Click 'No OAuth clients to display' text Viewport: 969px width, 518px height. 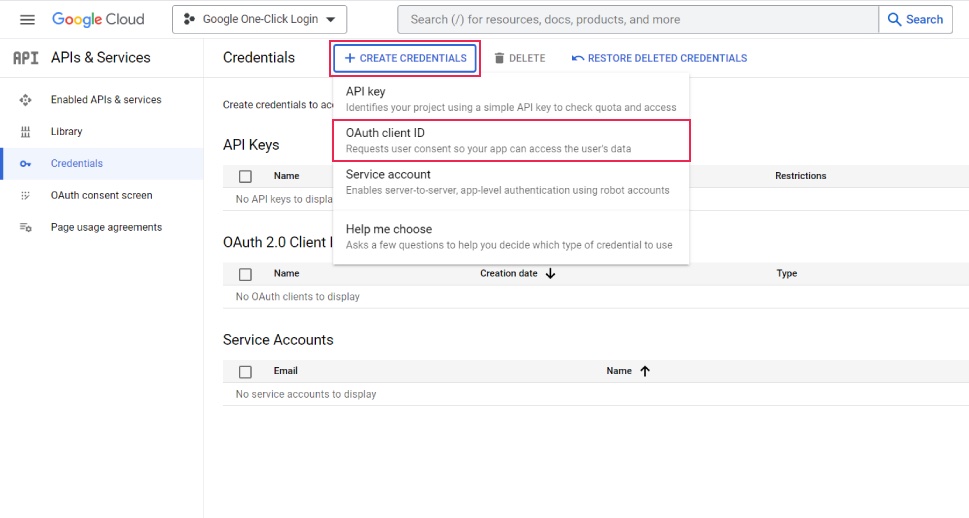tap(297, 297)
